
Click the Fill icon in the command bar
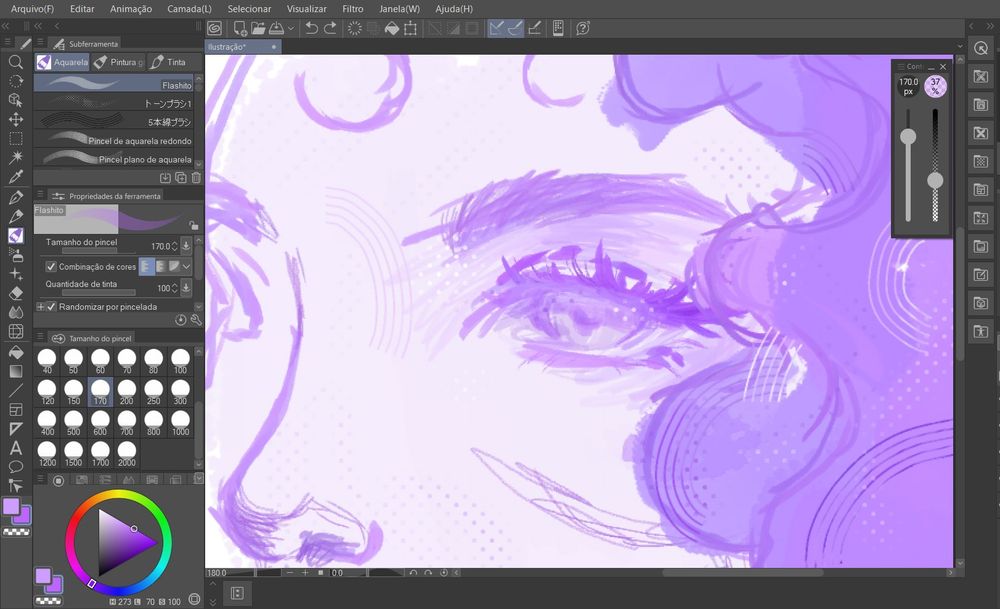[392, 28]
